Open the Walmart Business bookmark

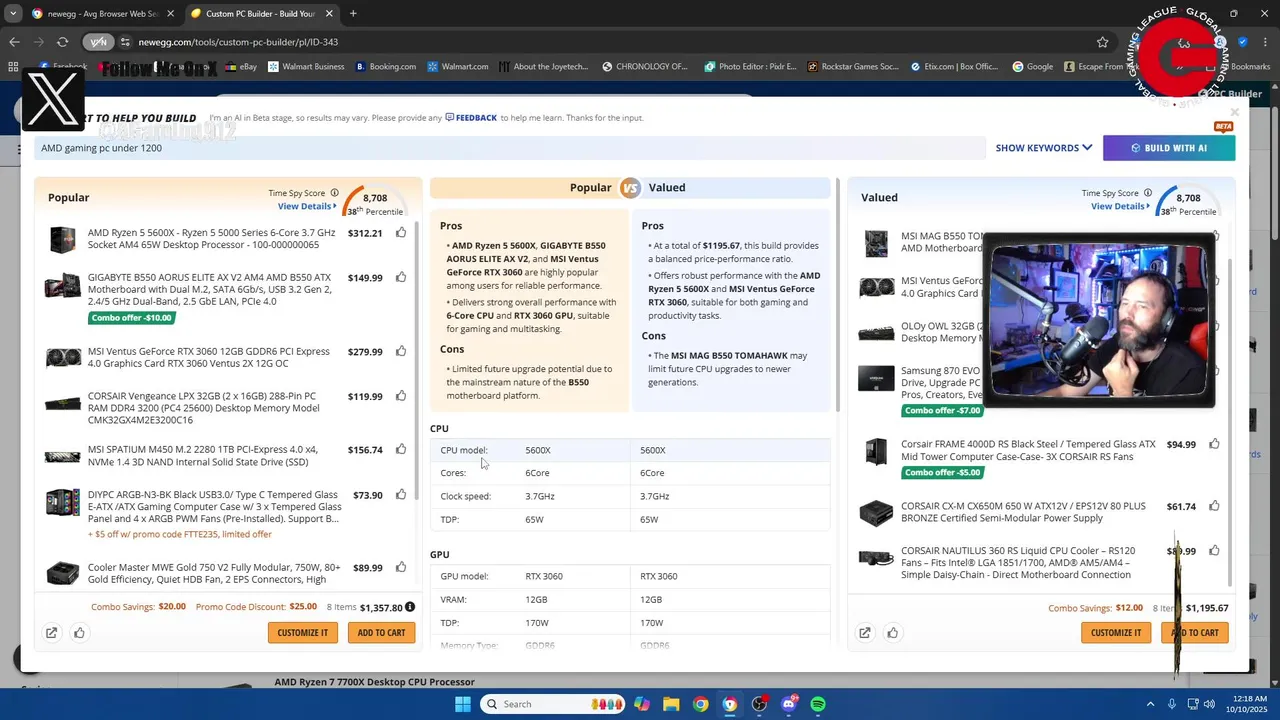(x=305, y=67)
